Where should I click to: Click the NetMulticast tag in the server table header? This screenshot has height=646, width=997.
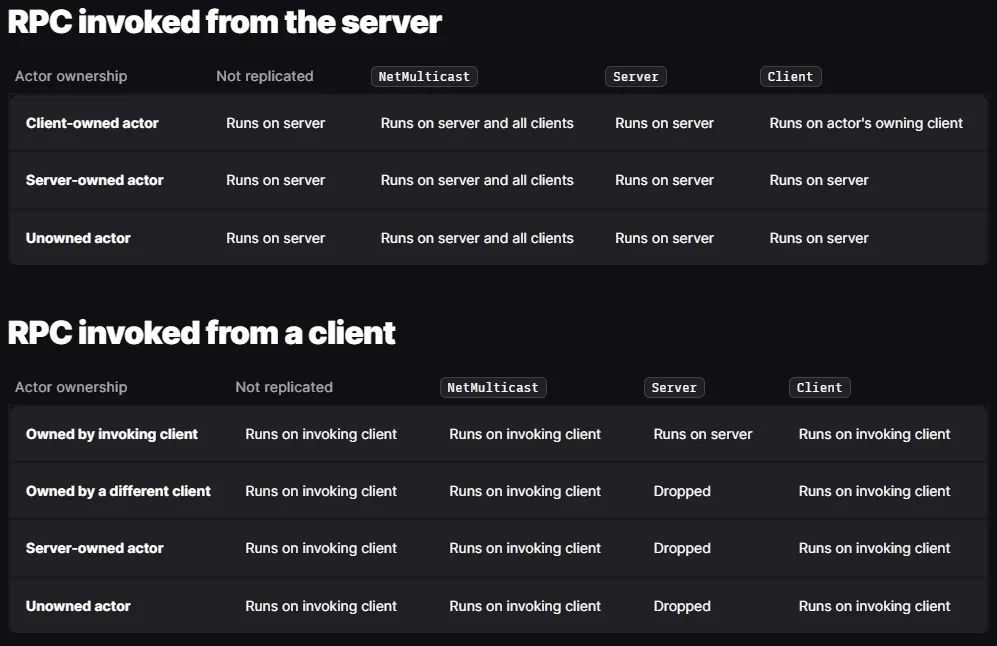424,76
